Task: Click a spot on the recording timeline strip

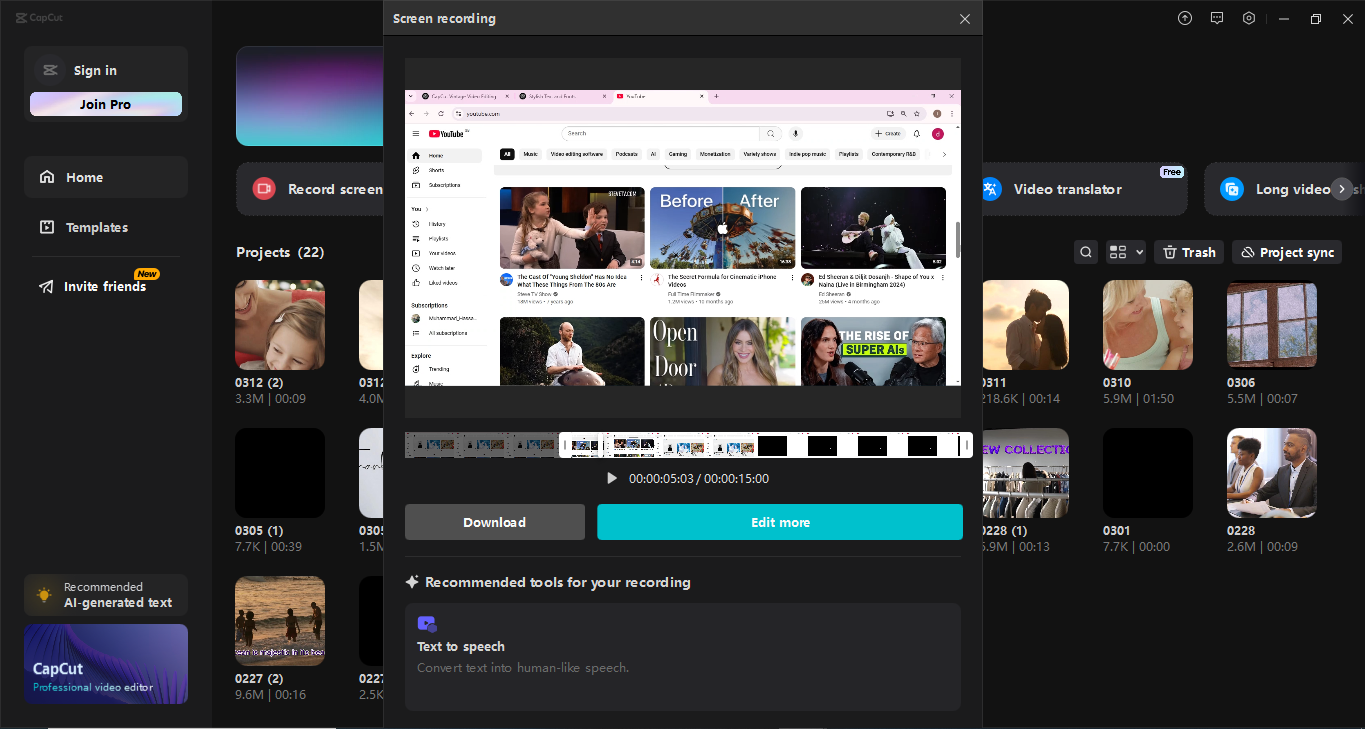Action: tap(683, 444)
